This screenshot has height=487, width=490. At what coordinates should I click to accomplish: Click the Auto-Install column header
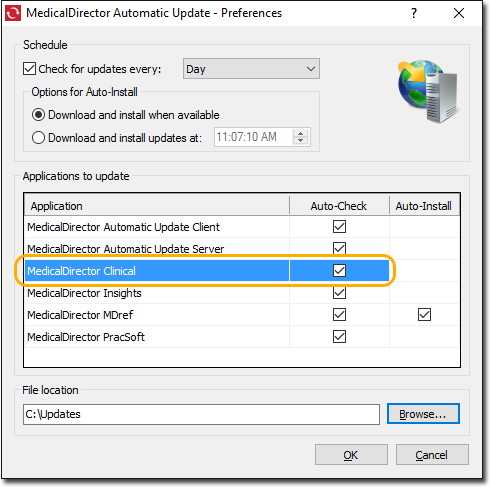click(x=424, y=206)
